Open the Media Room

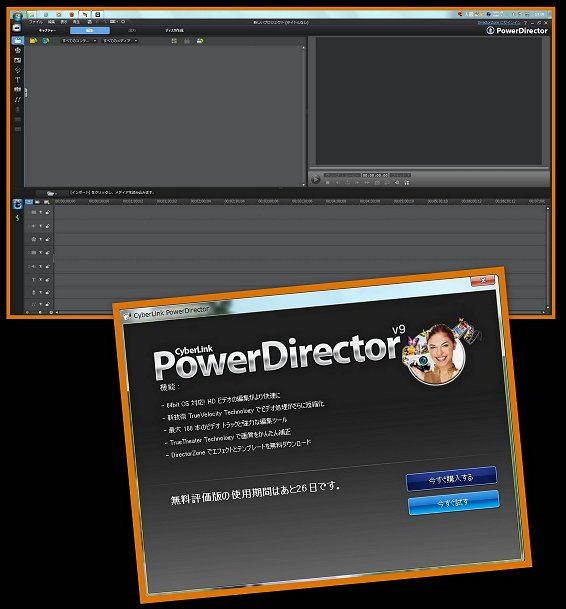click(x=17, y=40)
